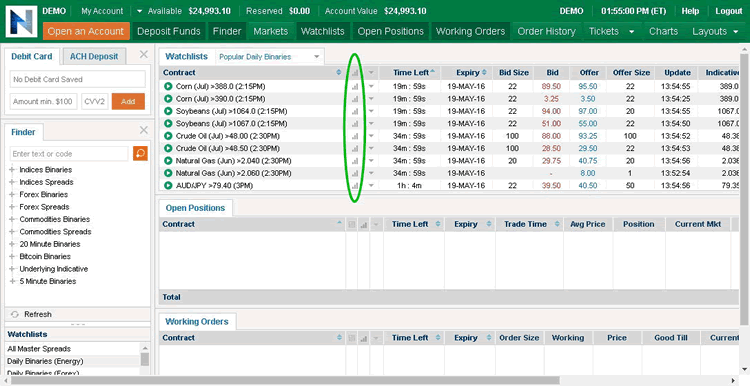Open the Markets menu item
The height and width of the screenshot is (386, 750).
pyautogui.click(x=271, y=32)
